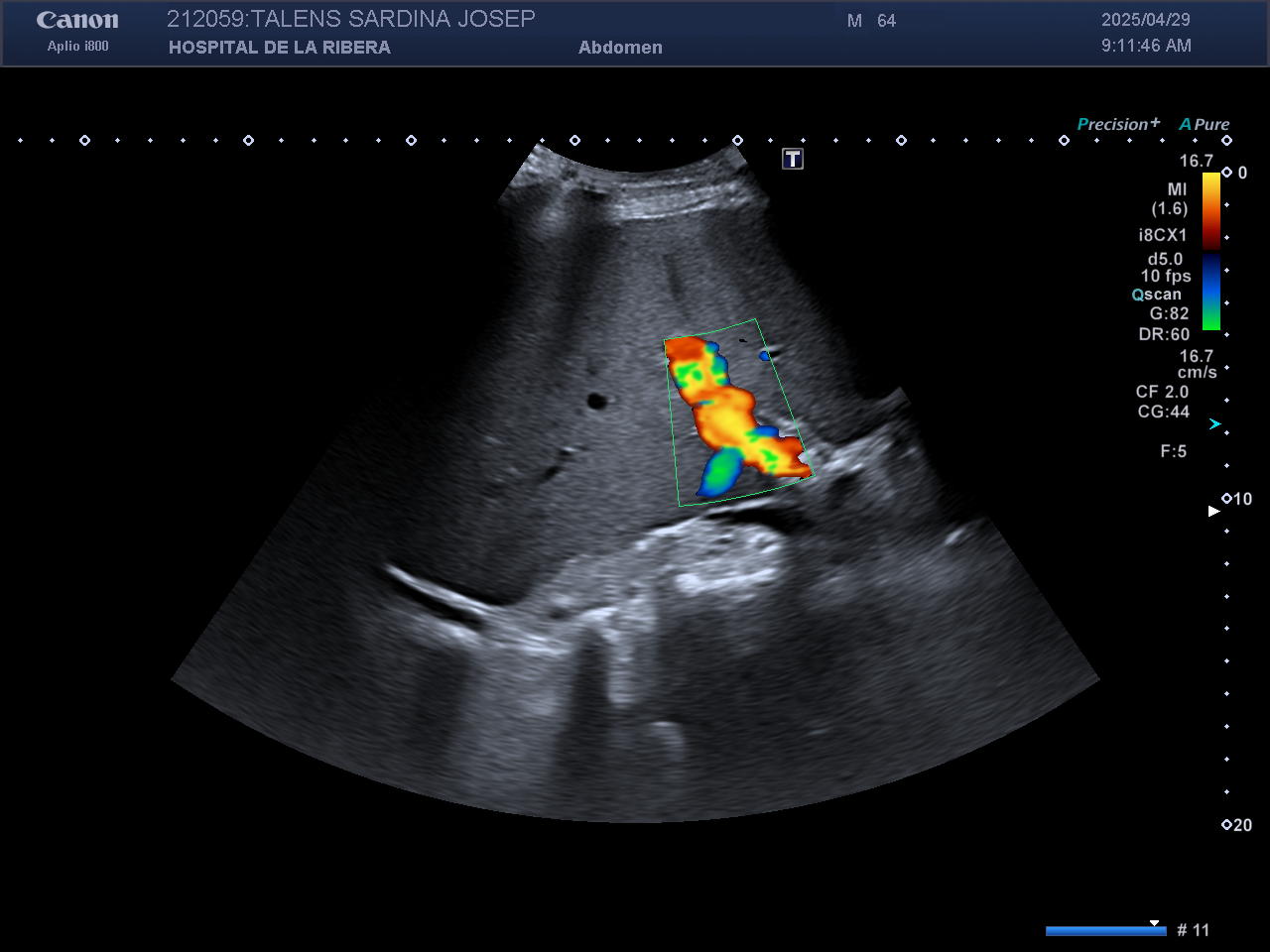Select the i8CX1 transducer label

pyautogui.click(x=1162, y=235)
